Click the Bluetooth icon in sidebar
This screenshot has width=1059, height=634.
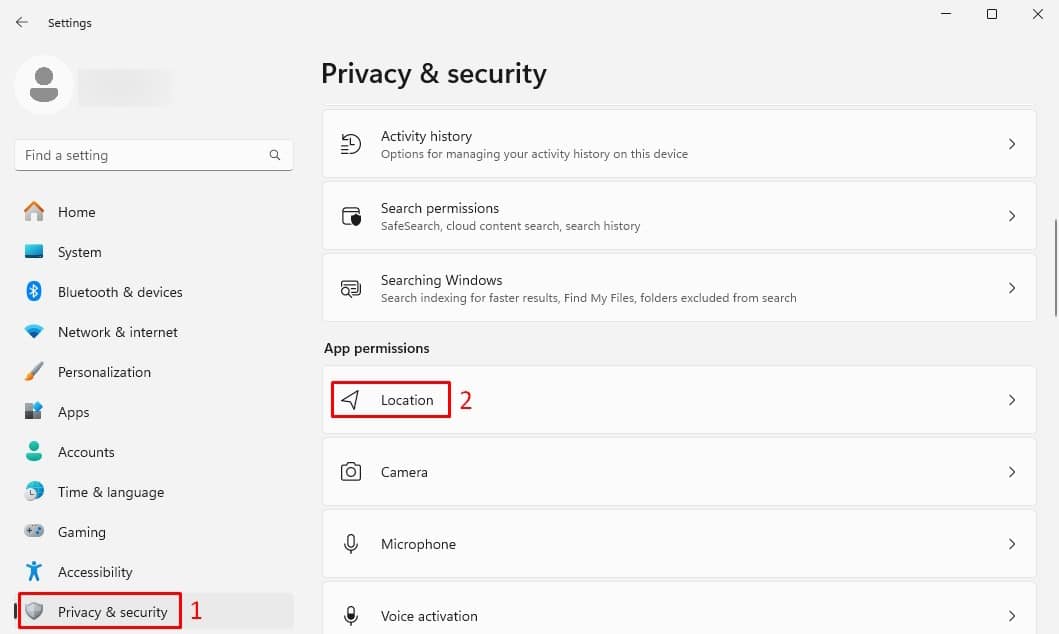click(x=34, y=292)
